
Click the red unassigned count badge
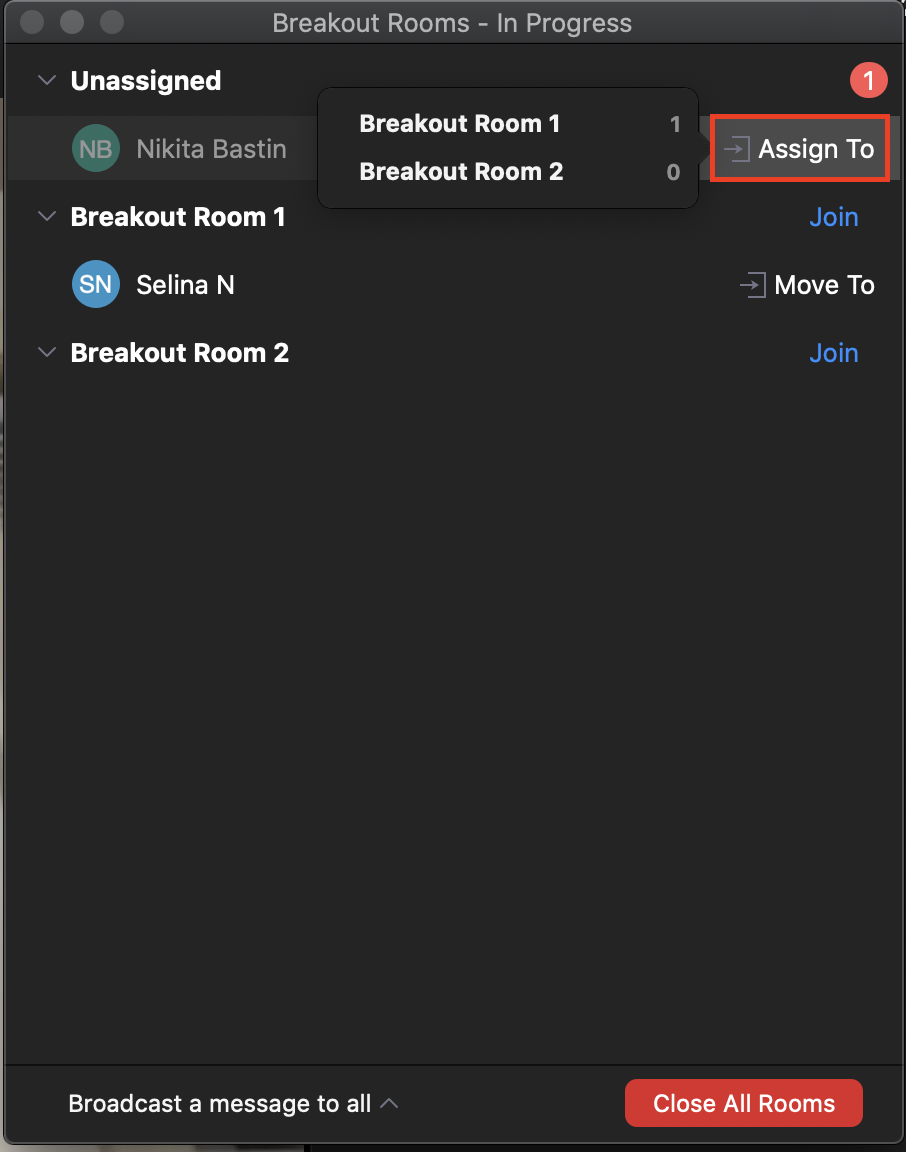pos(869,80)
